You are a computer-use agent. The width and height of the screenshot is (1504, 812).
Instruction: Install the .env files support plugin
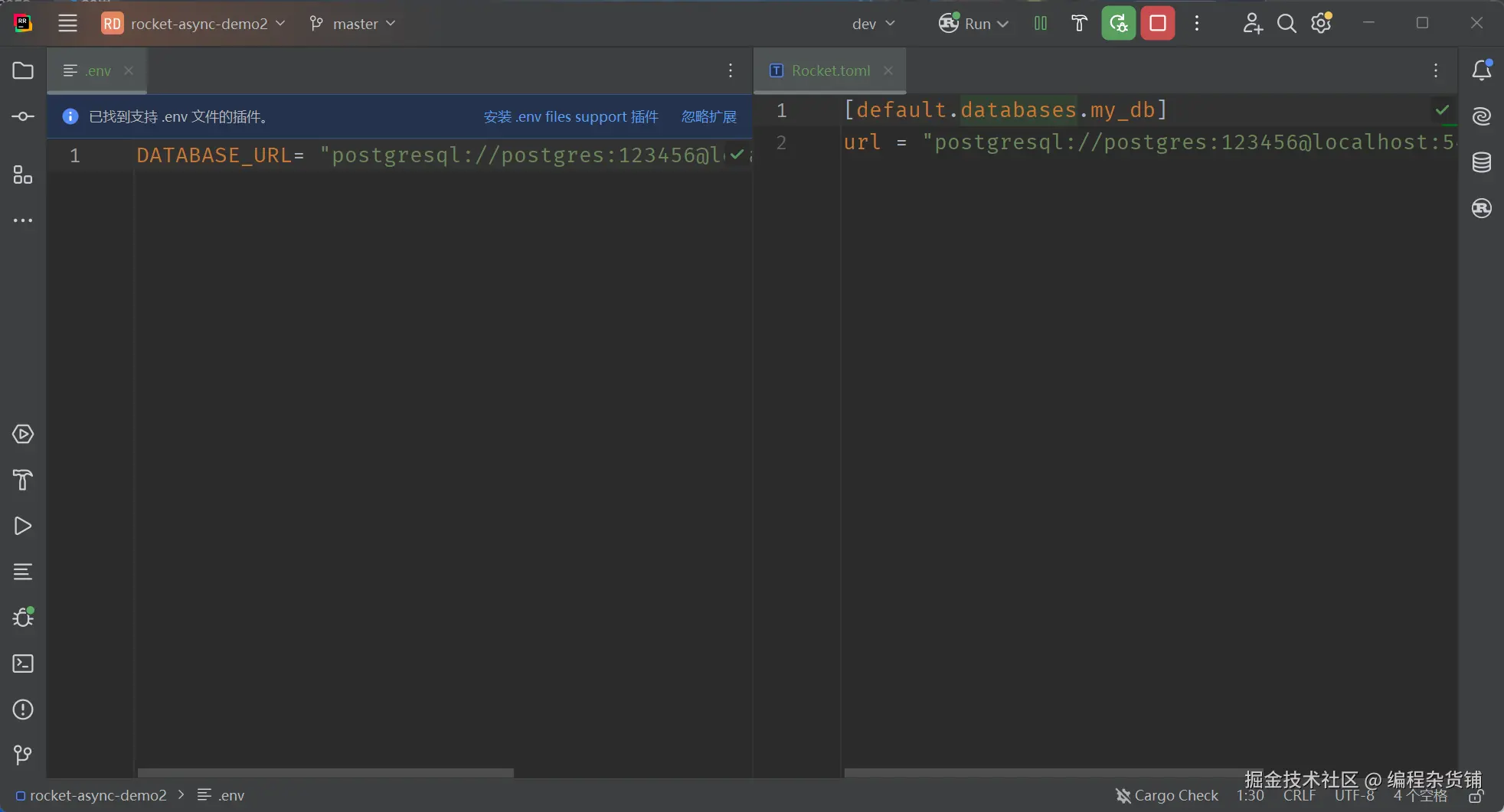coord(571,116)
